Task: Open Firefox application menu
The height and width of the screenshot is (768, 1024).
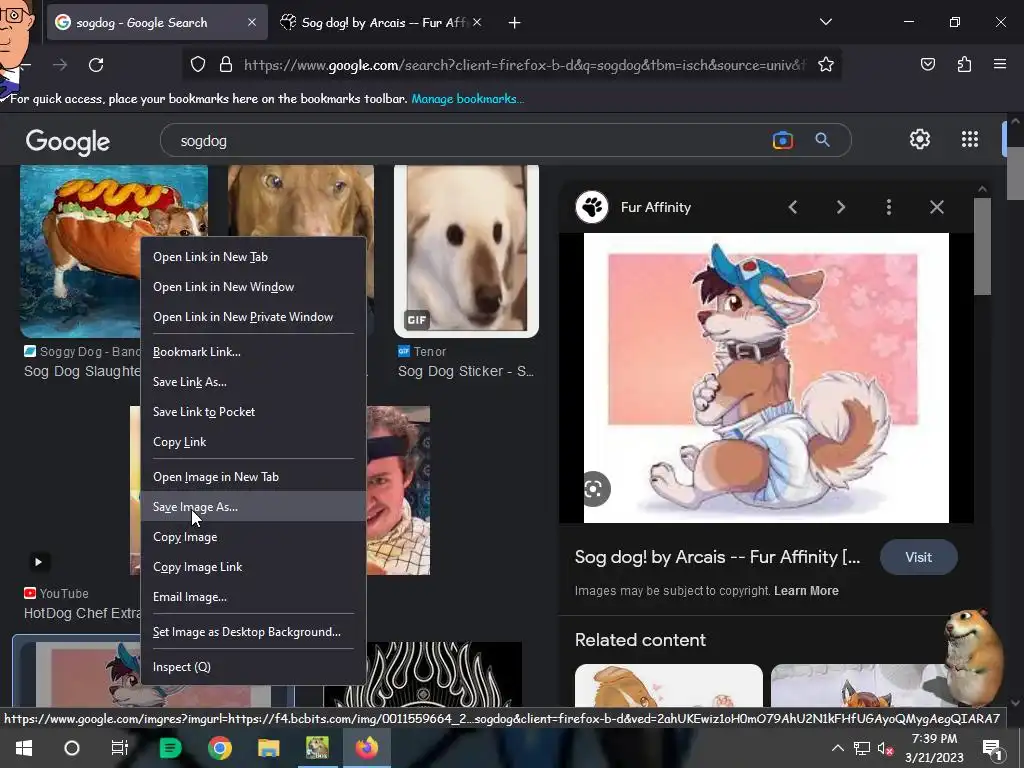Action: (x=999, y=64)
